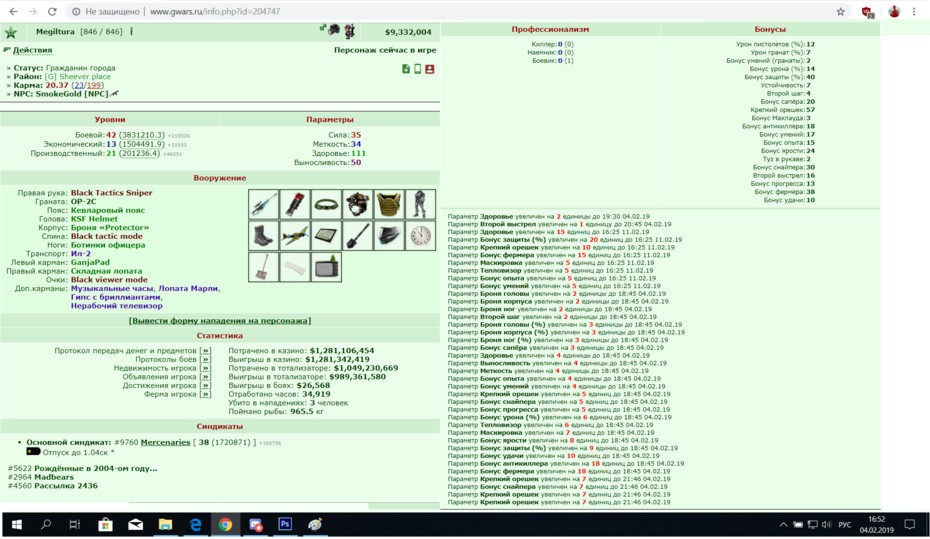Viewport: 930px width, 539px height.
Task: Open the Black Tactics Sniper text link
Action: (x=112, y=193)
